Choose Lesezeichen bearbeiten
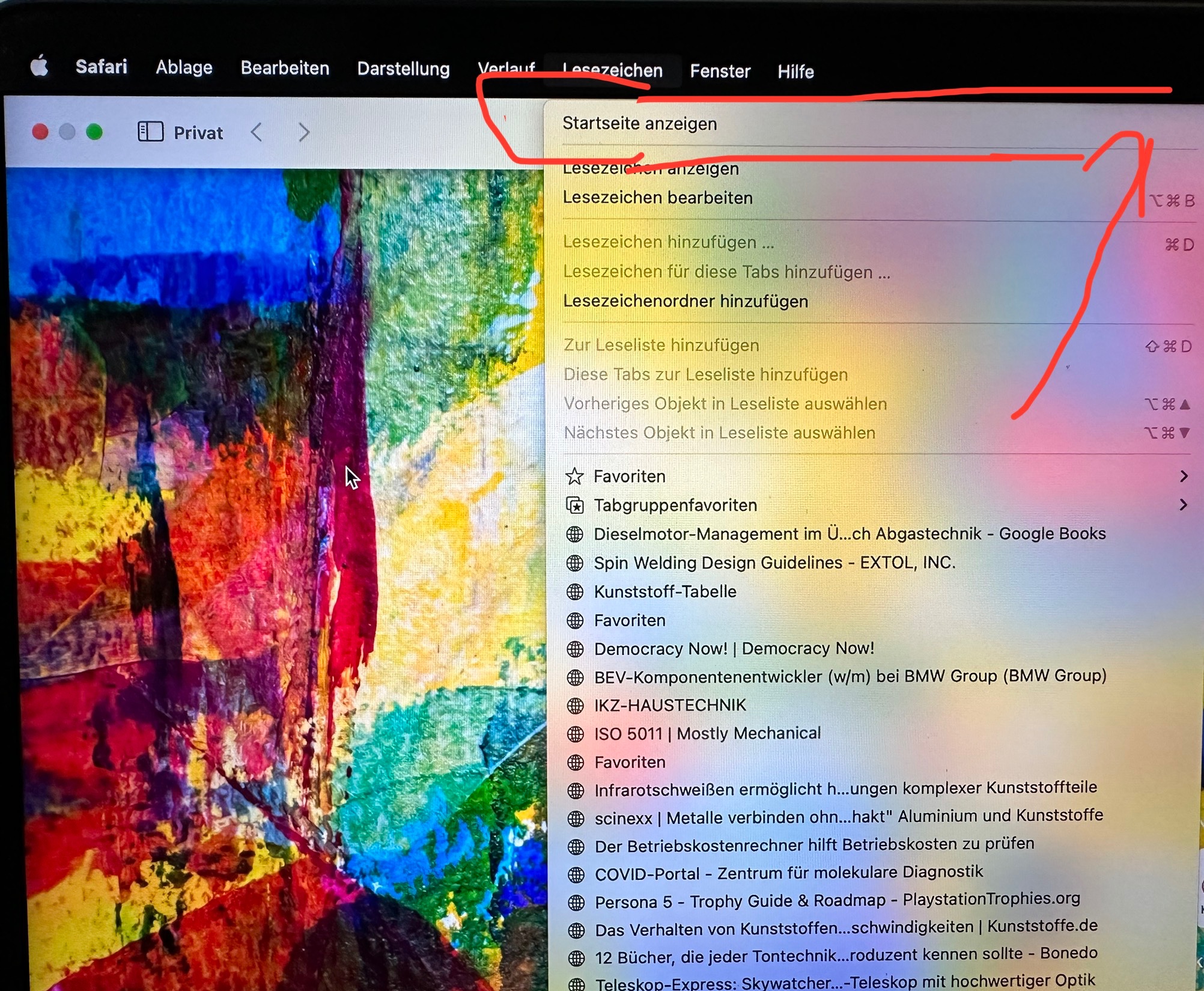This screenshot has width=1204, height=991. [x=657, y=198]
